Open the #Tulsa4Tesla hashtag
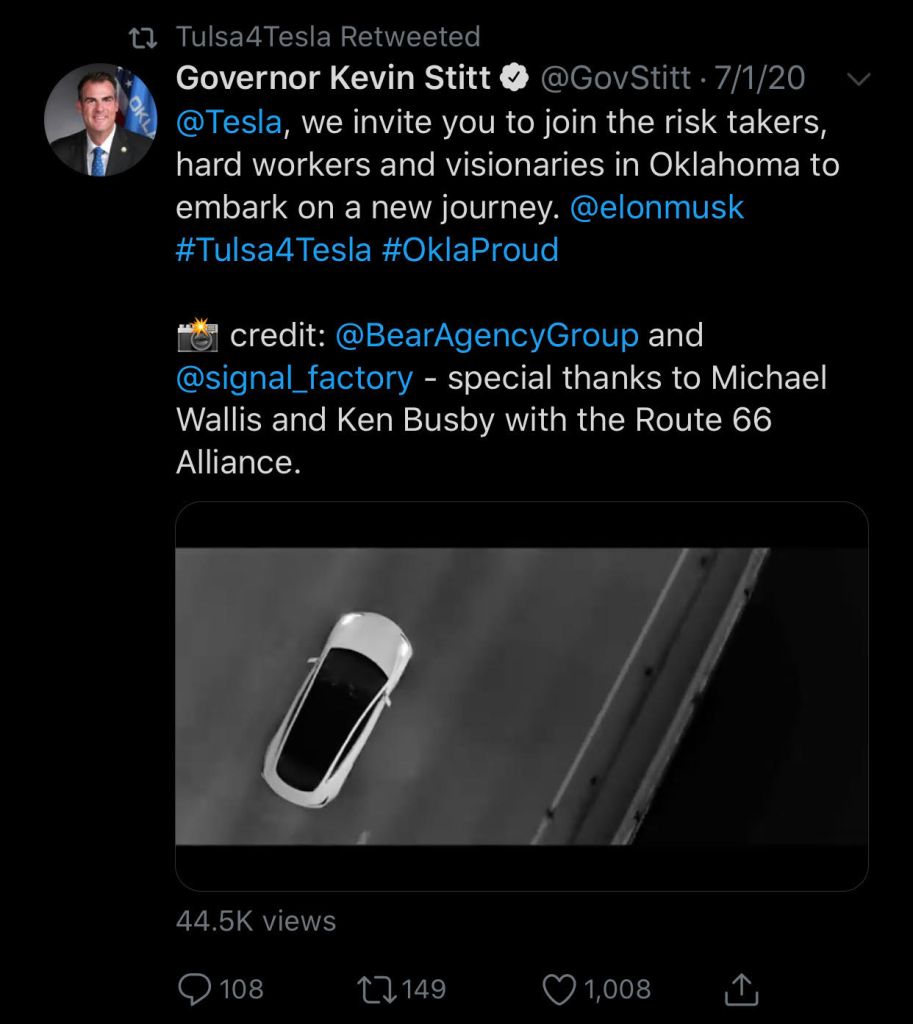 tap(273, 249)
